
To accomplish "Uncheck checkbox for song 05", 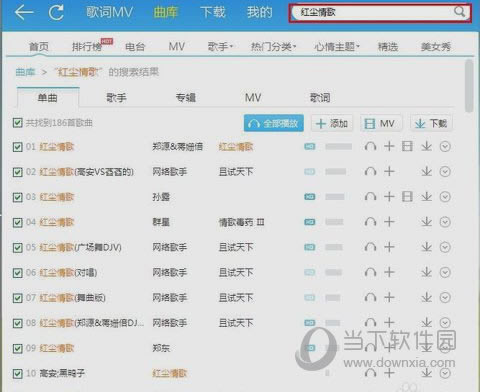I will 17,248.
